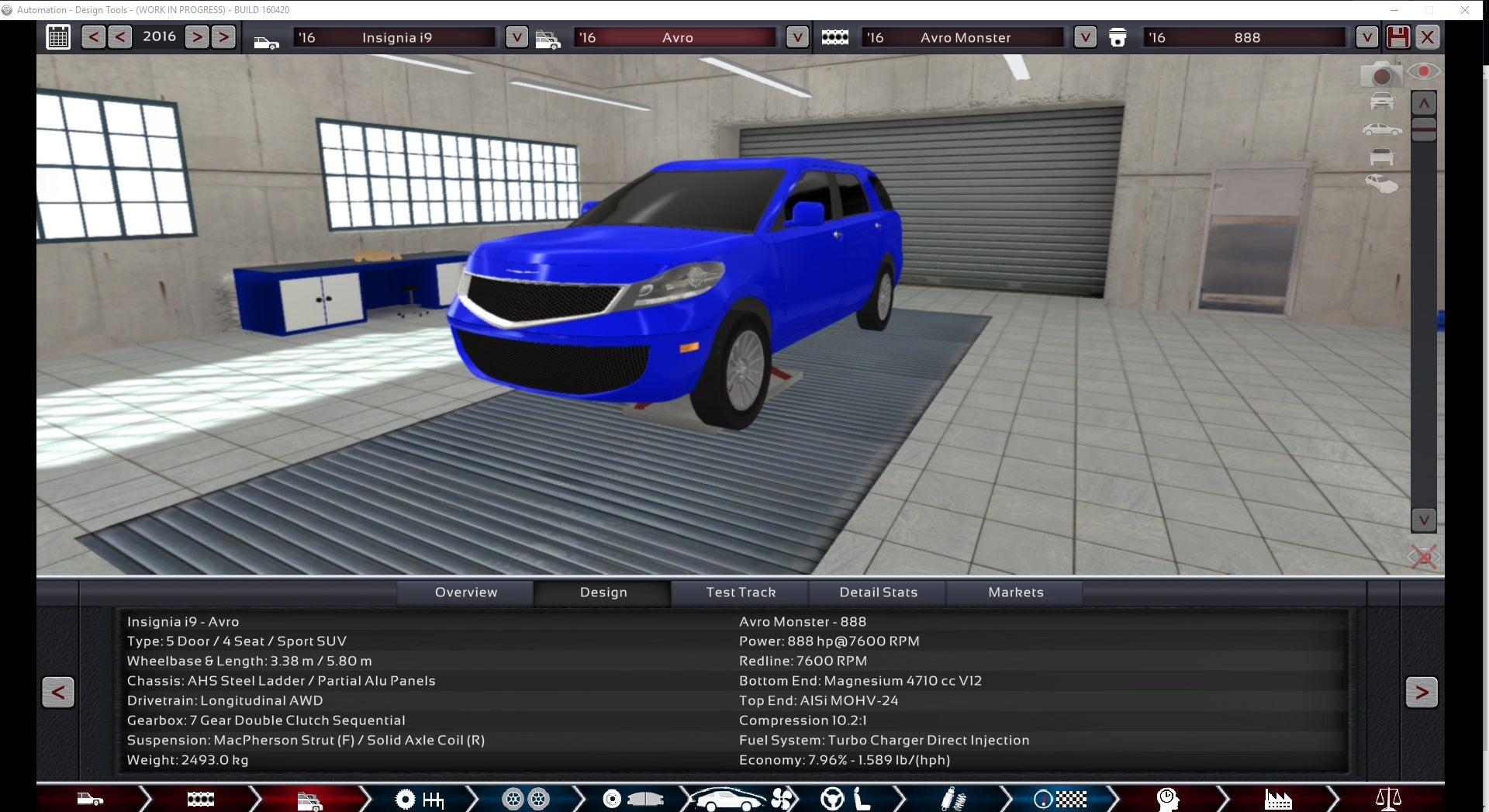Screen dimensions: 1489x812
Task: Click the car trim icon beside Avro
Action: [548, 40]
